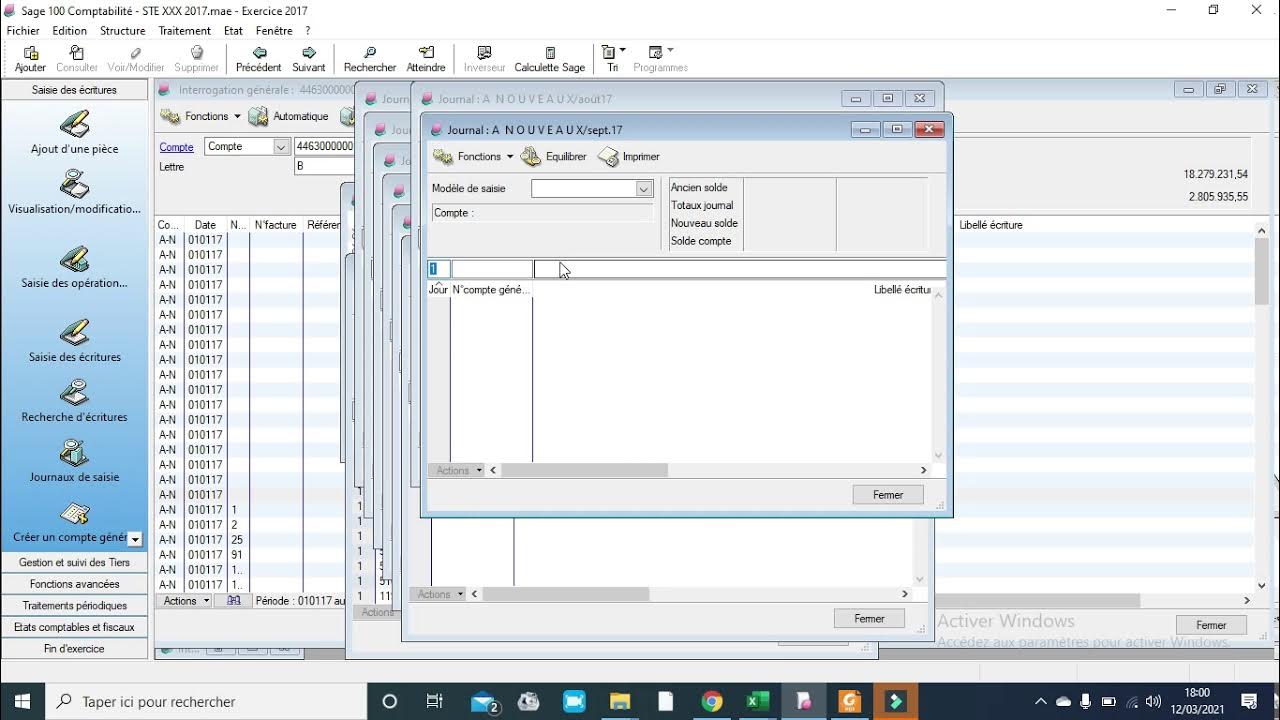
Task: Click the Supprimer toolbar icon
Action: point(197,59)
